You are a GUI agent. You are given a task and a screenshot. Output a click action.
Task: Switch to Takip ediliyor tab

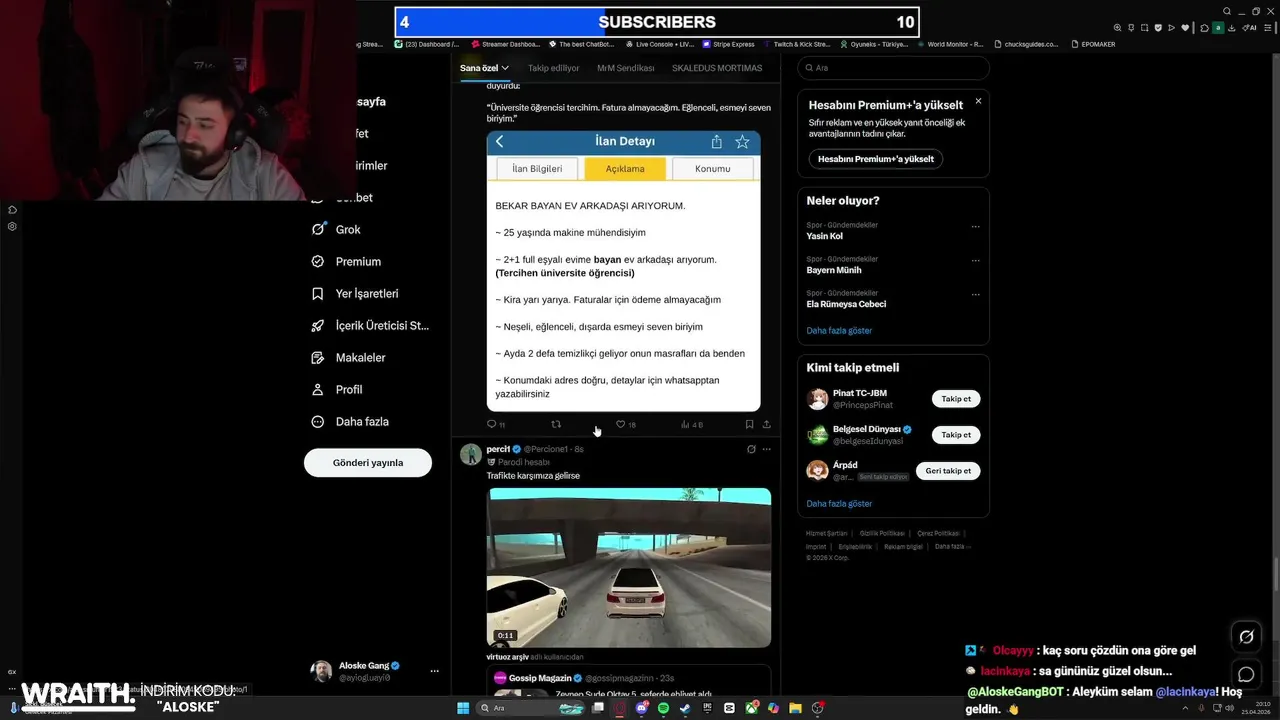(x=554, y=68)
